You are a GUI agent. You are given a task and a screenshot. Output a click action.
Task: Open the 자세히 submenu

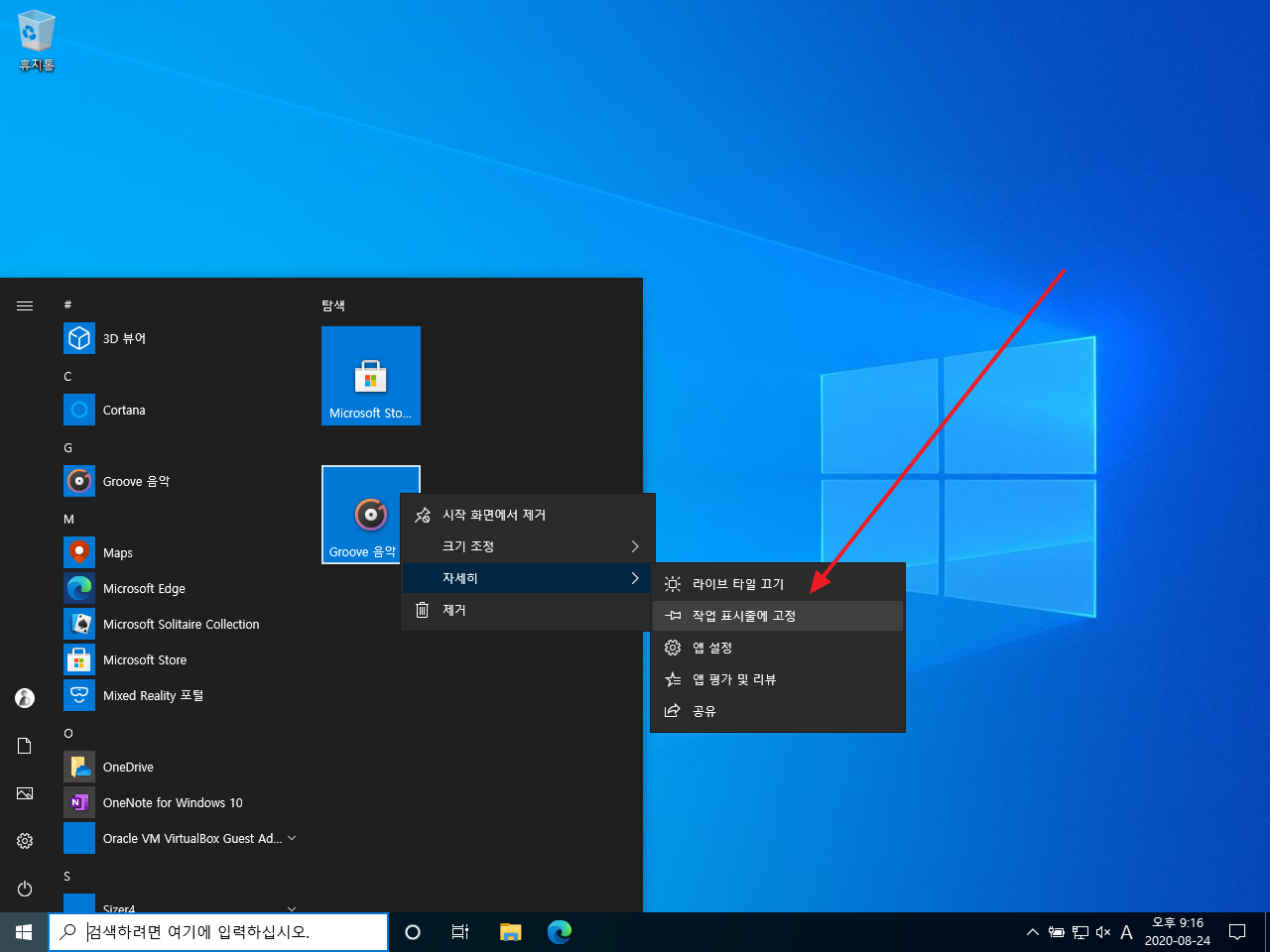[528, 578]
